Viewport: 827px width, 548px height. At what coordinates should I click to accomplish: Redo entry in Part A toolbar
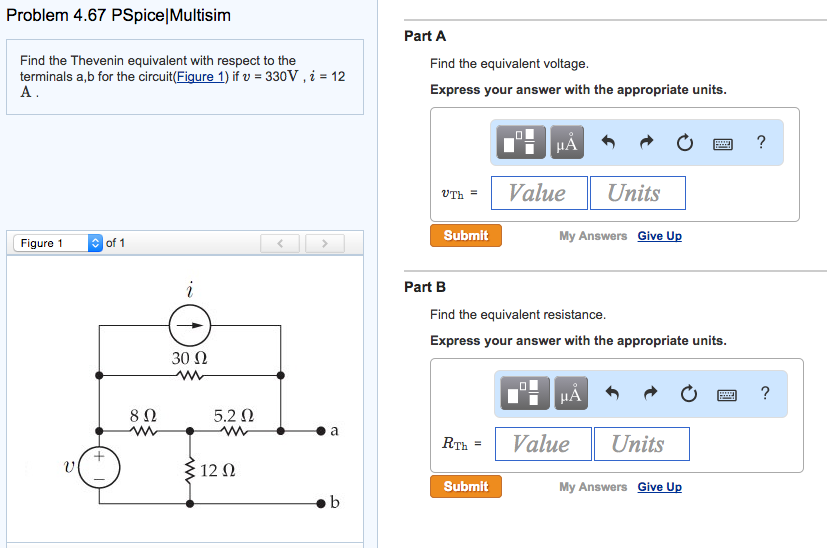(646, 142)
